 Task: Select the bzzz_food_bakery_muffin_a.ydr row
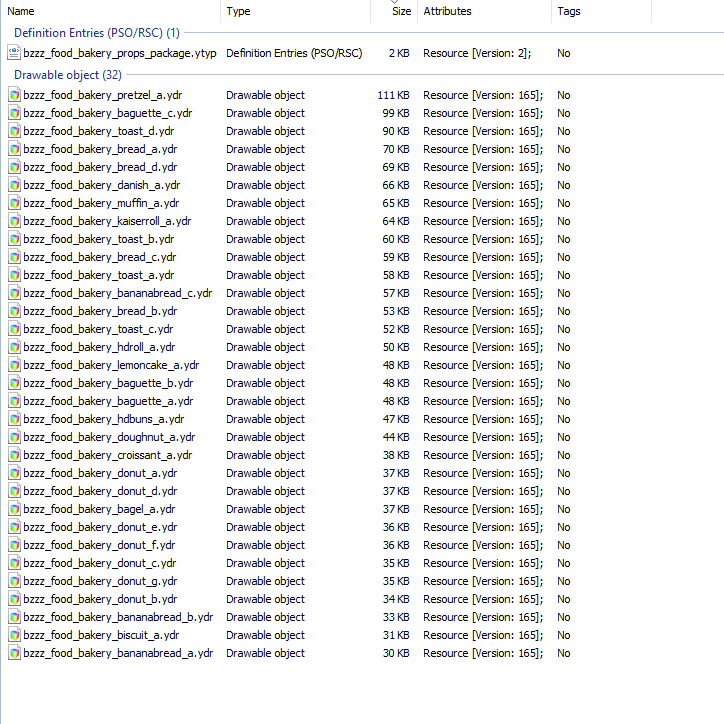289,203
